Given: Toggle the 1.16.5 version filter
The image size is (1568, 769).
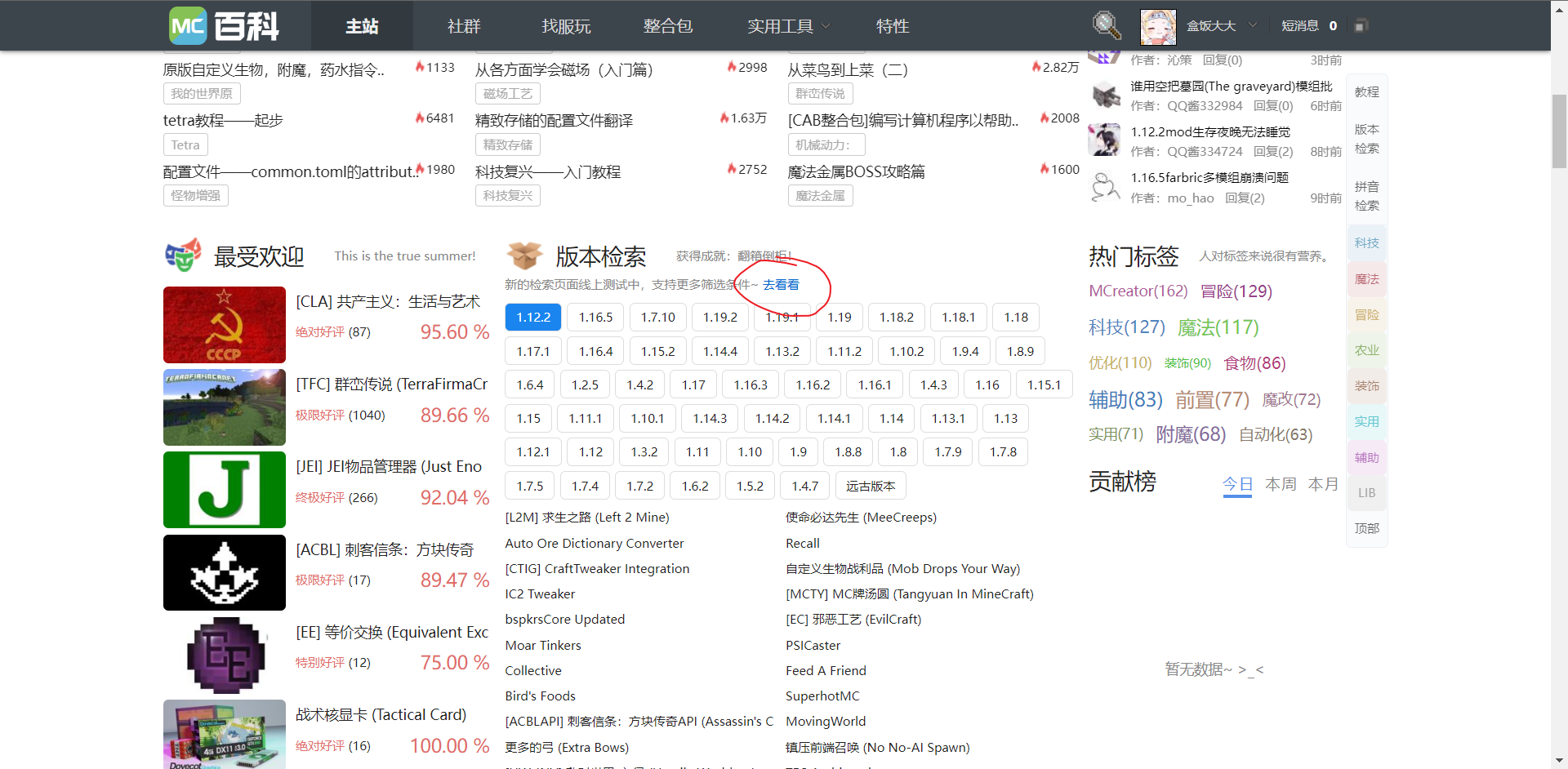Looking at the screenshot, I should pos(595,318).
